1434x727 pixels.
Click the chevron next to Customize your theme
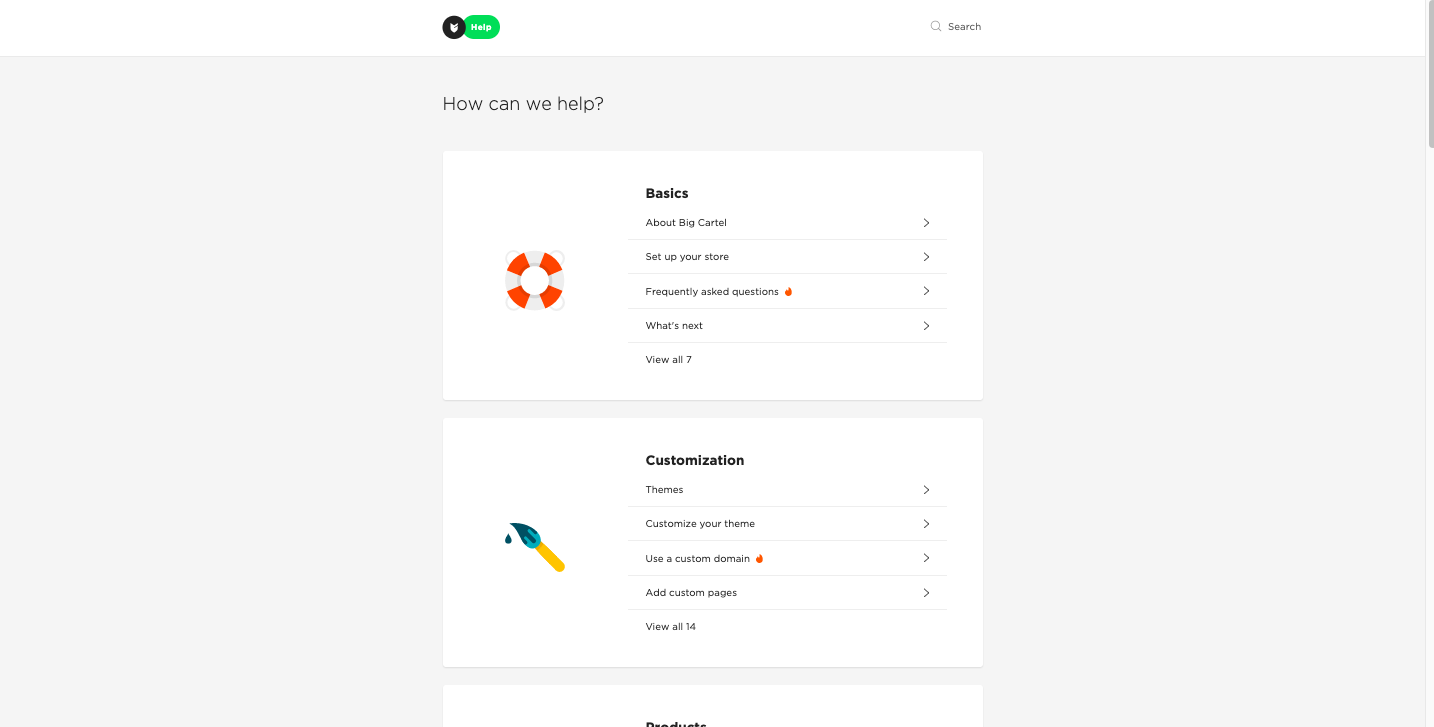click(x=926, y=524)
